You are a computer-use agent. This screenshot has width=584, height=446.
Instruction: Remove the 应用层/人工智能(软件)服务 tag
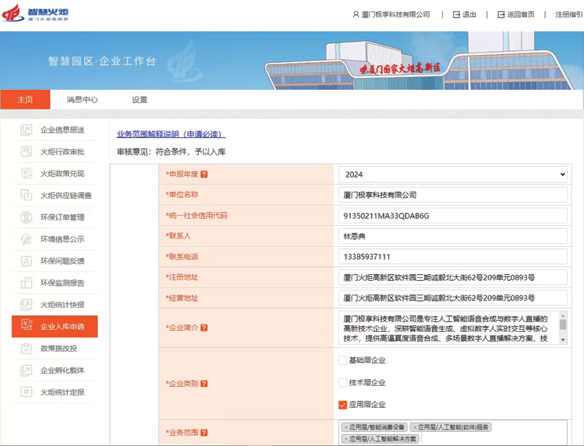(x=415, y=427)
